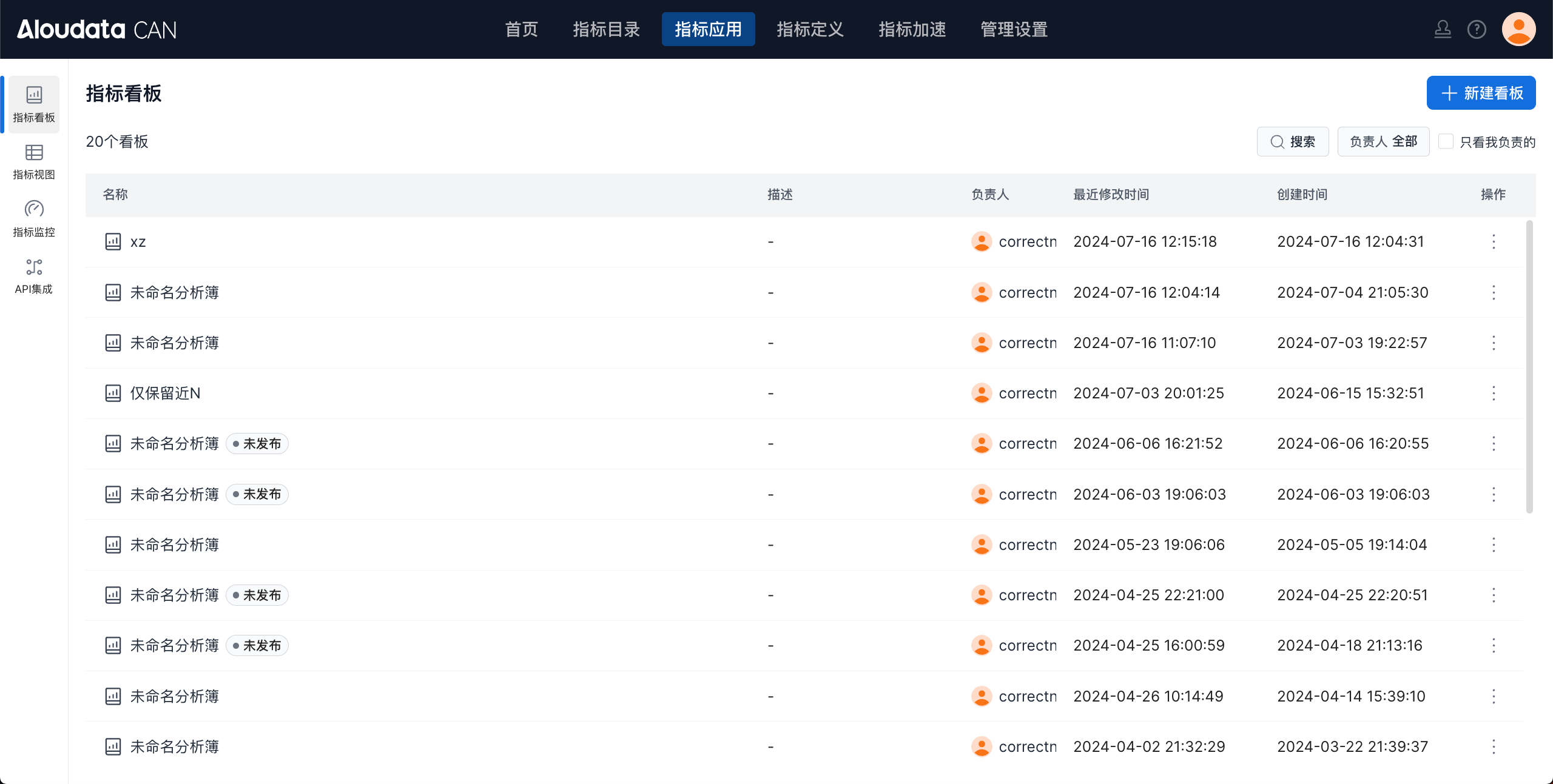Click the table's vertical scrollbar
Screen dimensions: 1553x784
pos(1529,366)
